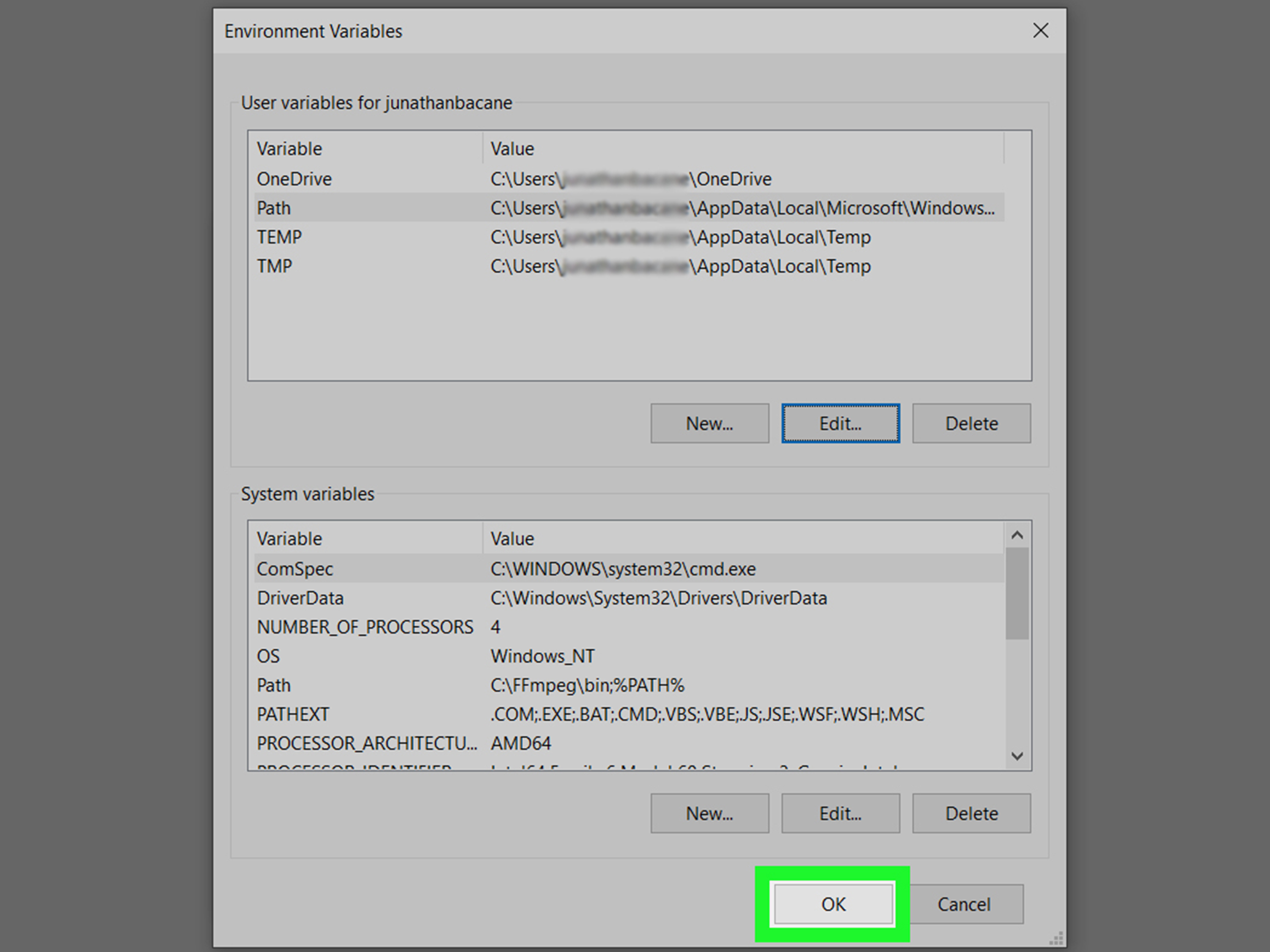Edit the selected user variable
1270x952 pixels.
coord(840,423)
